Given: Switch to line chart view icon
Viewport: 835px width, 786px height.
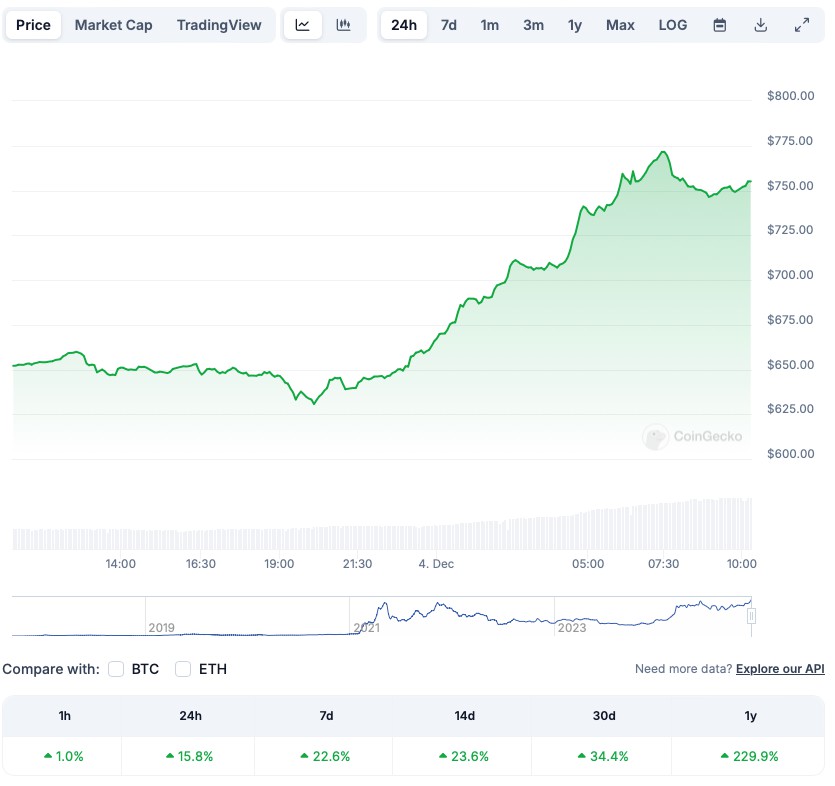Looking at the screenshot, I should (x=303, y=25).
